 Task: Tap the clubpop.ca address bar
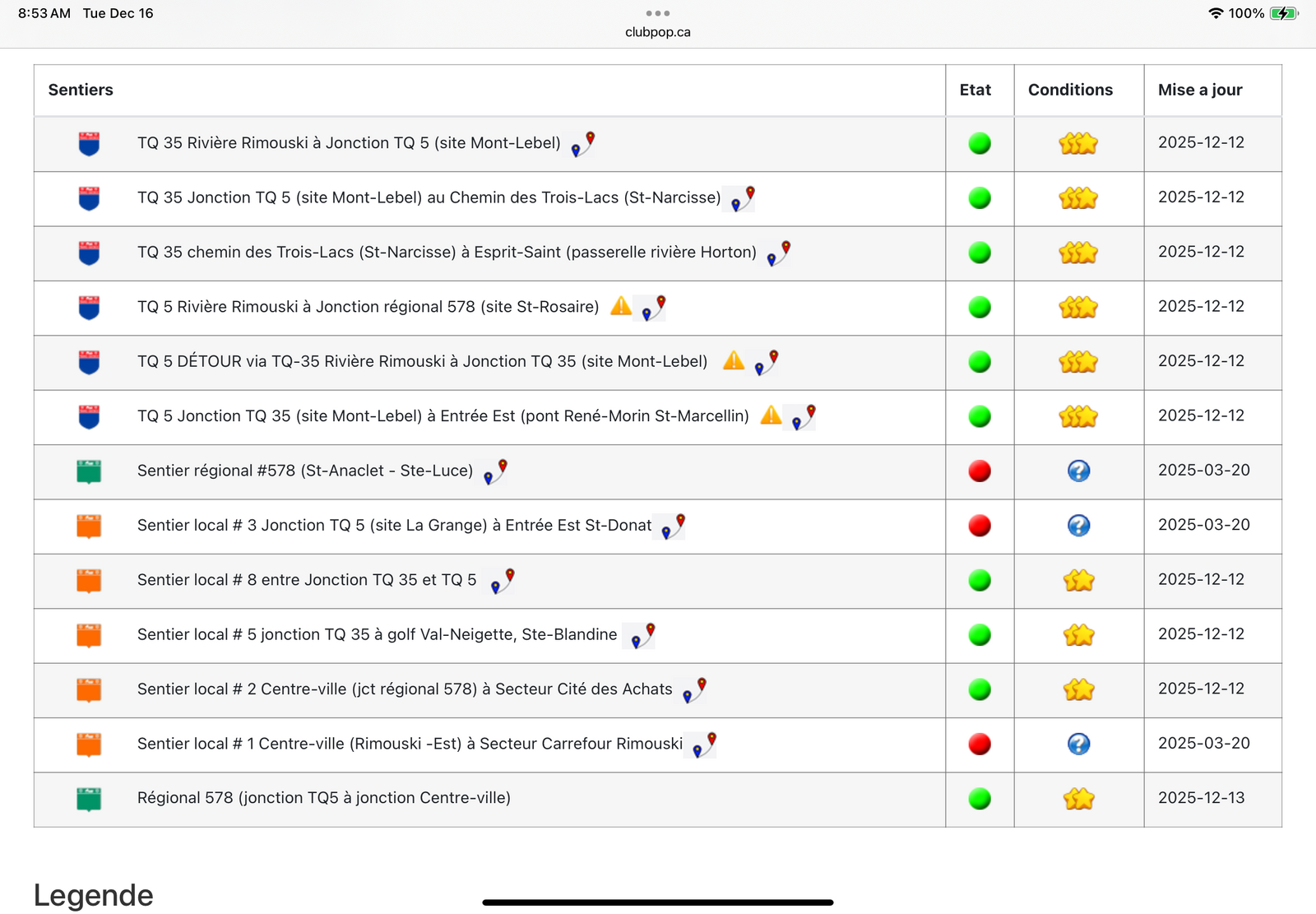657,32
